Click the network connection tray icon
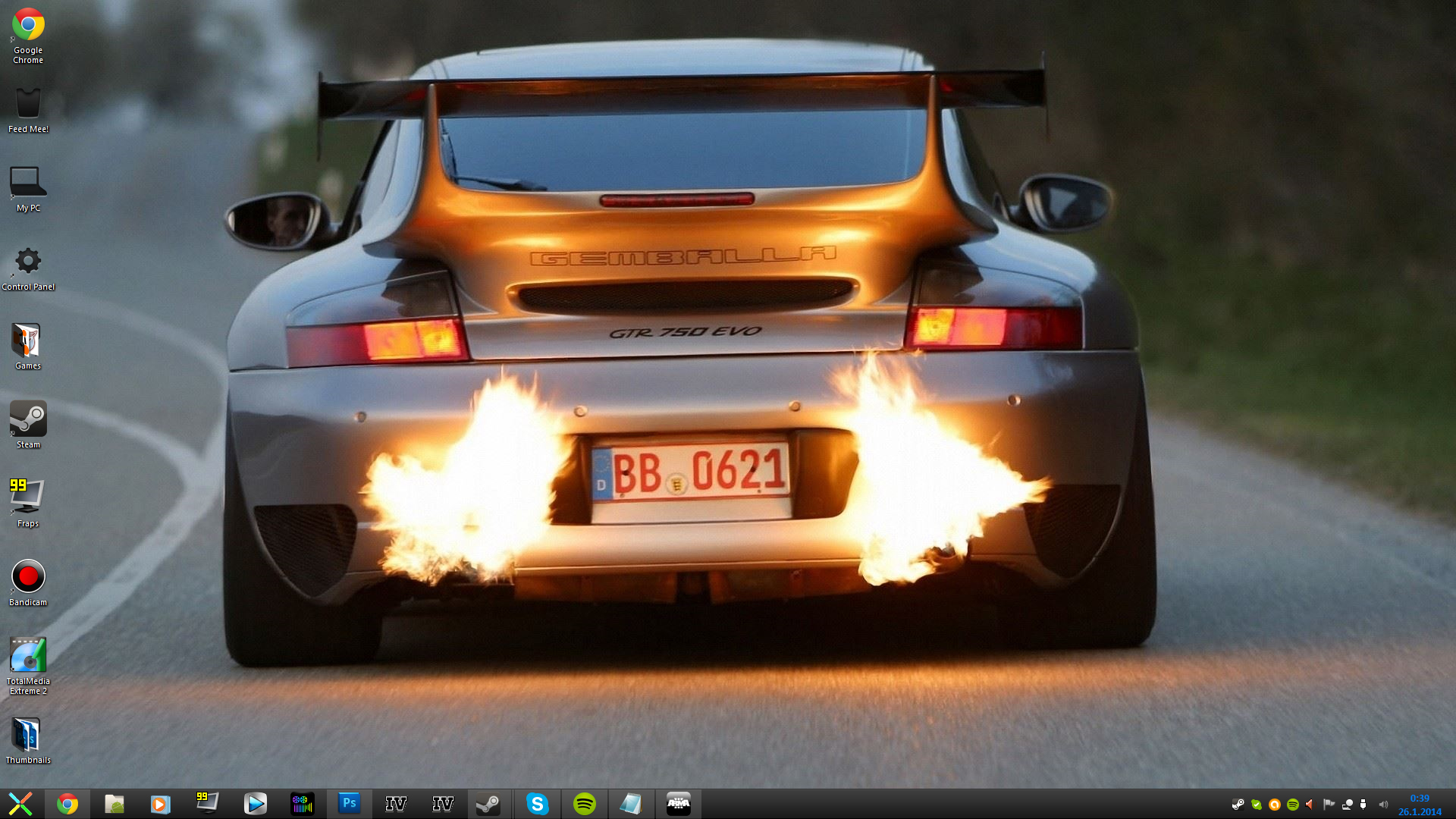1456x819 pixels. [x=1347, y=805]
